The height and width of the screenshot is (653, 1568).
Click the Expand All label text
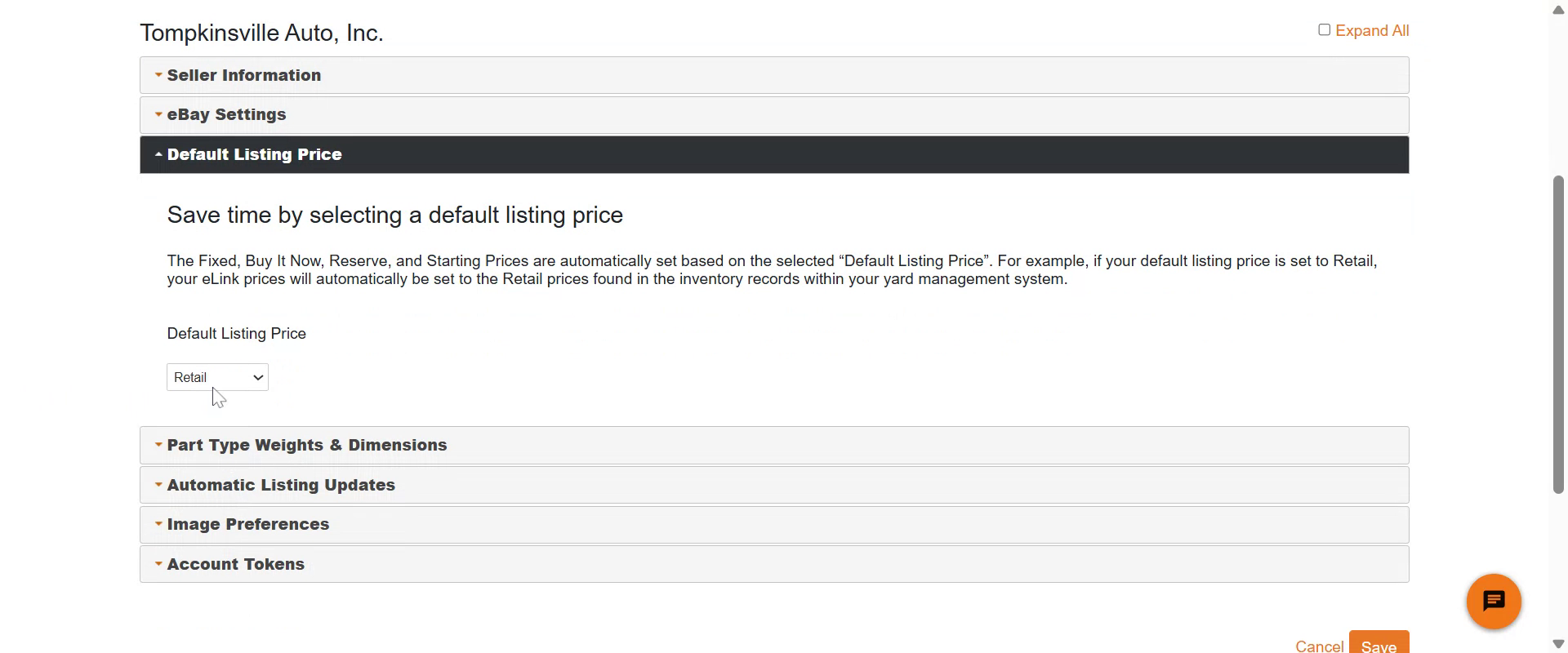[1372, 31]
